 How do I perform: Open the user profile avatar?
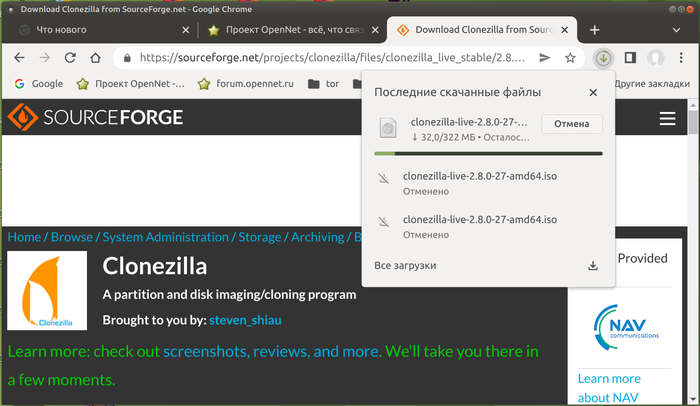[x=655, y=58]
